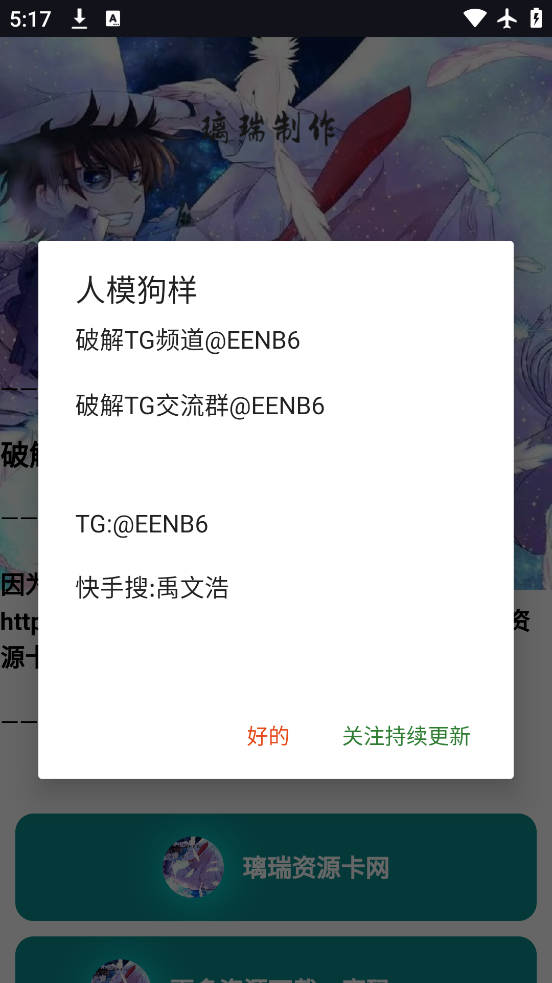
Task: Tap the partially visible bottom teal button
Action: coord(276,960)
